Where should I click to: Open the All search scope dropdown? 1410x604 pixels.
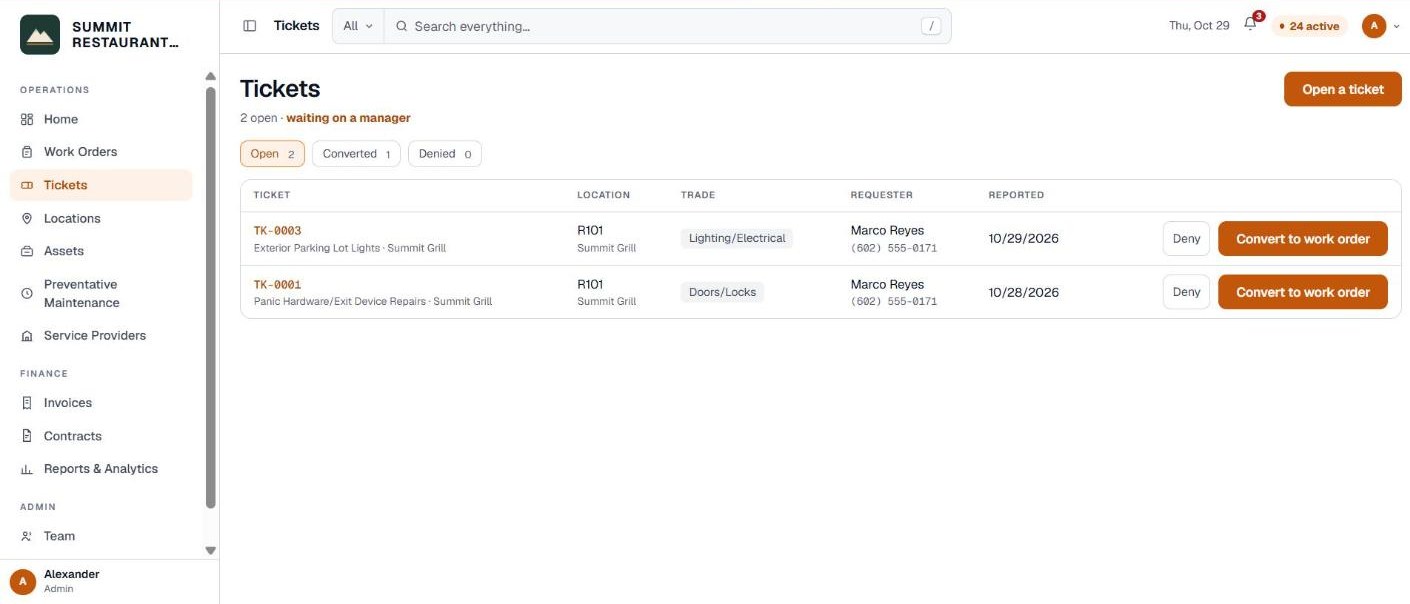(x=358, y=26)
